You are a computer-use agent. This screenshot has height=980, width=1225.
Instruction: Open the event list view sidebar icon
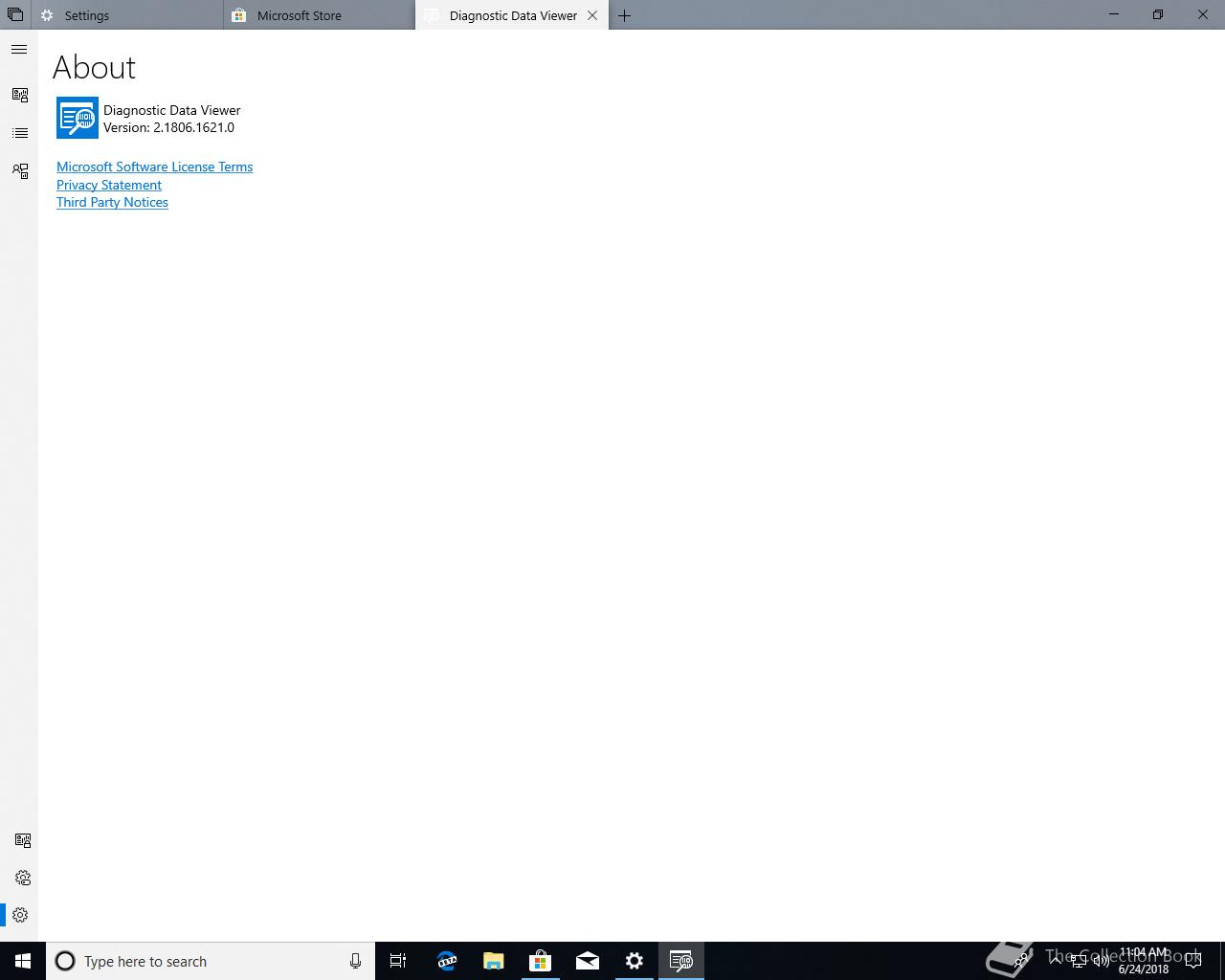(19, 133)
